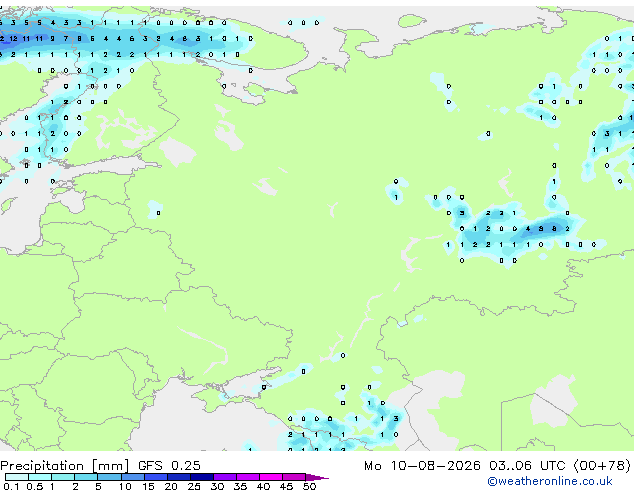
Task: Click the '(00+78)' forecast offset text
Action: click(x=602, y=466)
